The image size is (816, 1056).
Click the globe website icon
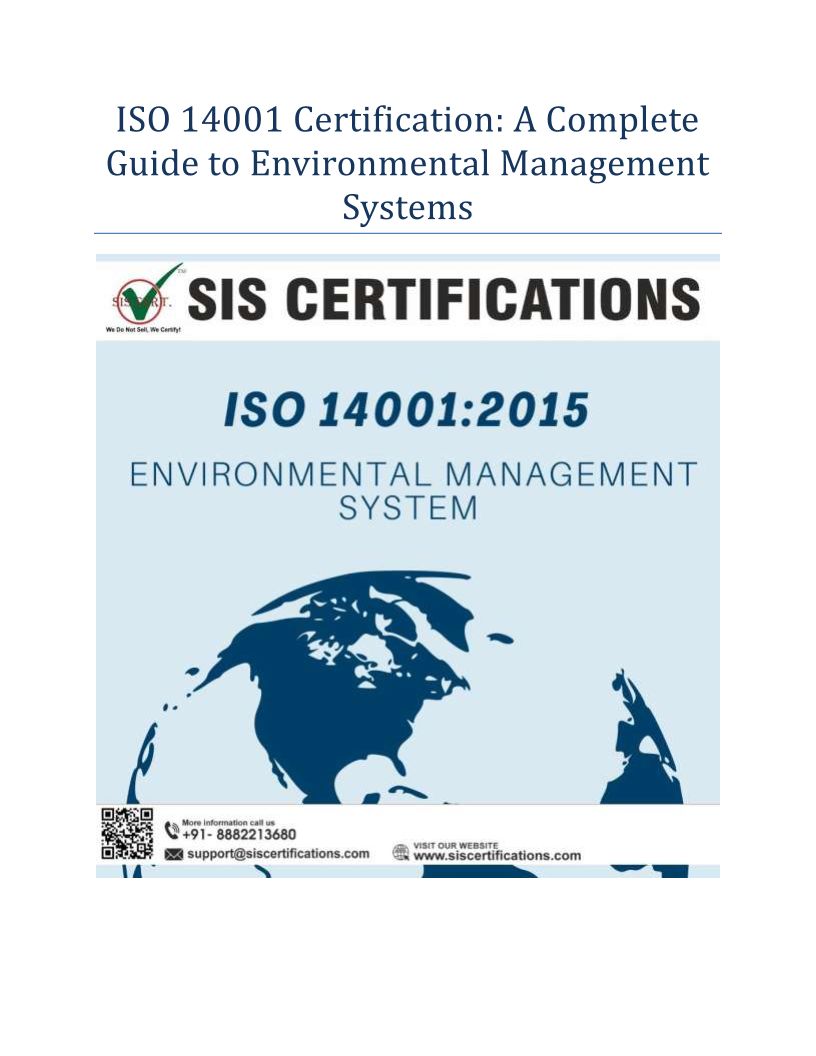(401, 853)
